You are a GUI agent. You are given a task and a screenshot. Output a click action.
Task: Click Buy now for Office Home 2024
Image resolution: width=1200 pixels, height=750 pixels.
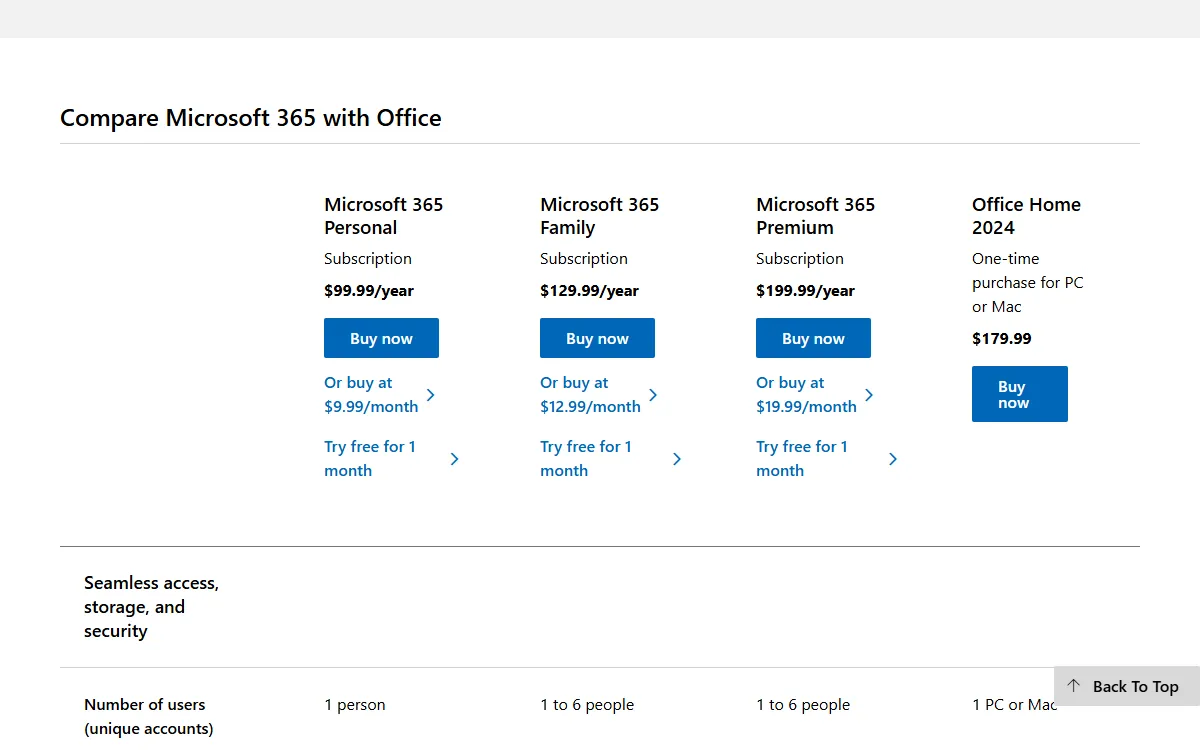(1020, 394)
